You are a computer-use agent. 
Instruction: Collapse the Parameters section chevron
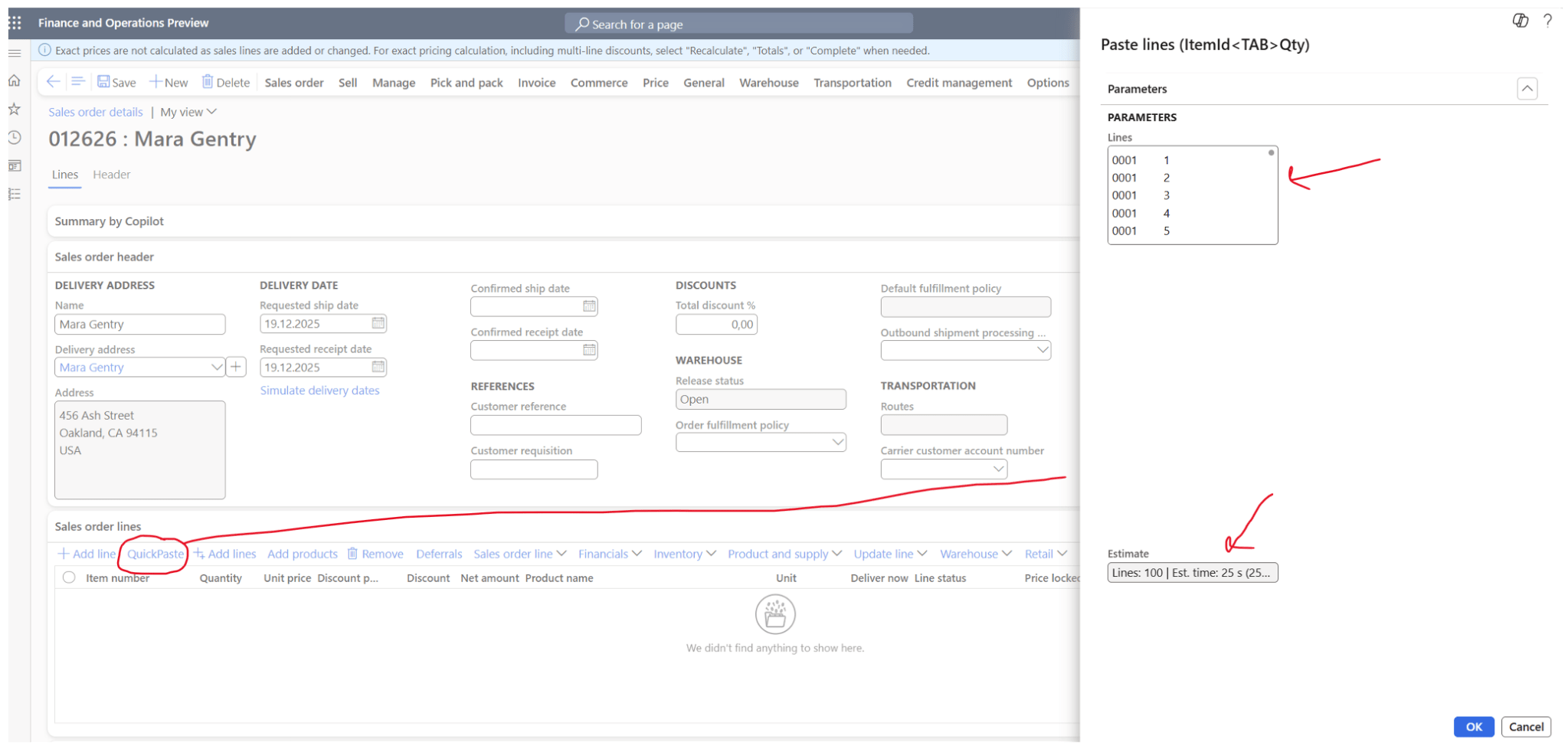click(x=1527, y=89)
